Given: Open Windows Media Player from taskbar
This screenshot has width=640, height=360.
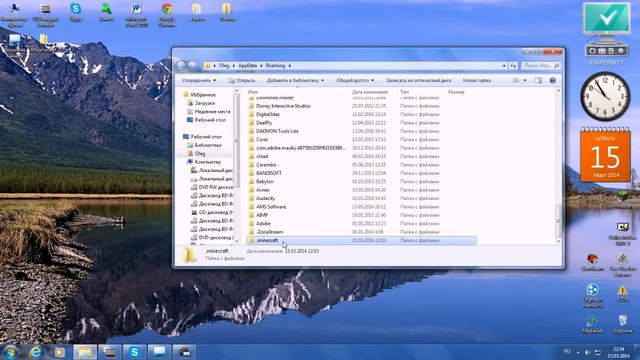Looking at the screenshot, I should pyautogui.click(x=60, y=352).
